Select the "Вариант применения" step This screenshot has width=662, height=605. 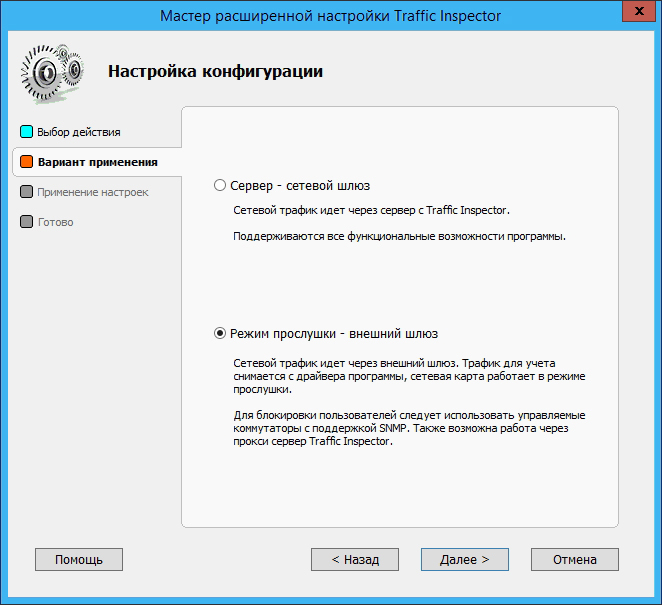98,162
